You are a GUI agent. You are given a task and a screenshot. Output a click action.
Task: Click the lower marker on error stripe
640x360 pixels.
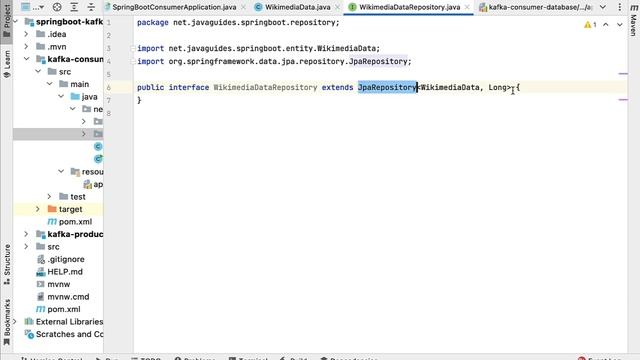coord(623,100)
